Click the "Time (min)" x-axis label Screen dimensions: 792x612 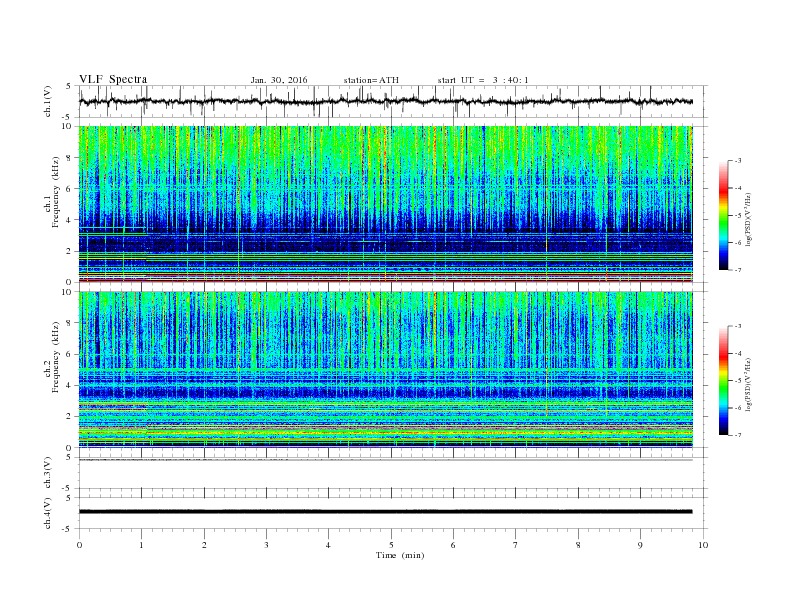click(400, 555)
